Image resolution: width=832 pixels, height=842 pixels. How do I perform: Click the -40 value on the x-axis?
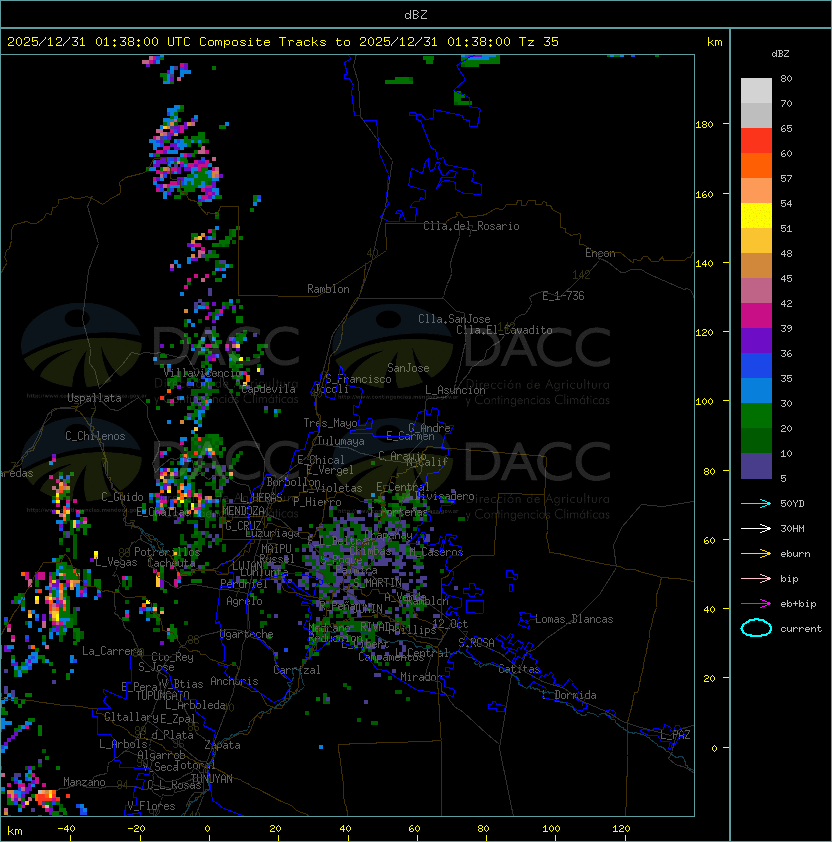(66, 829)
